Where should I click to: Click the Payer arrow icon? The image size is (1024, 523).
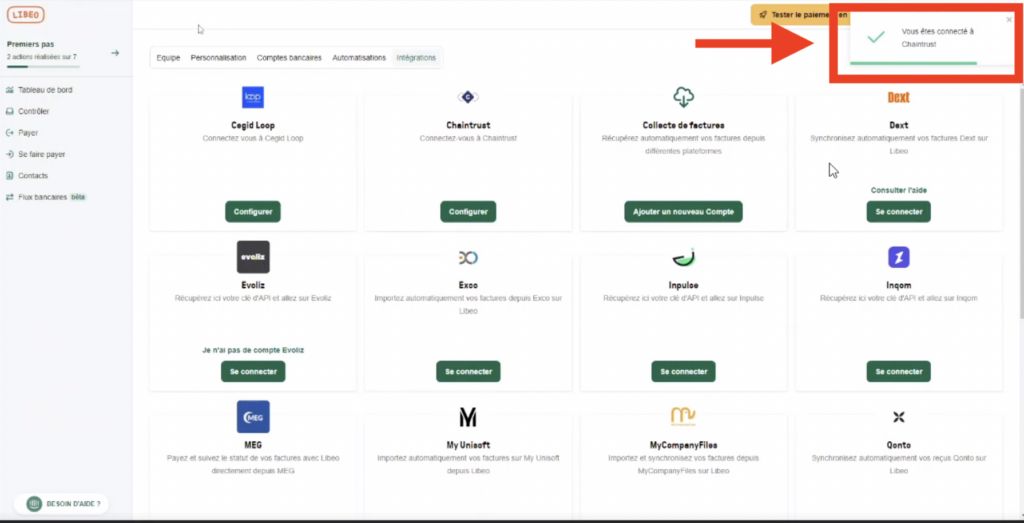[x=10, y=133]
